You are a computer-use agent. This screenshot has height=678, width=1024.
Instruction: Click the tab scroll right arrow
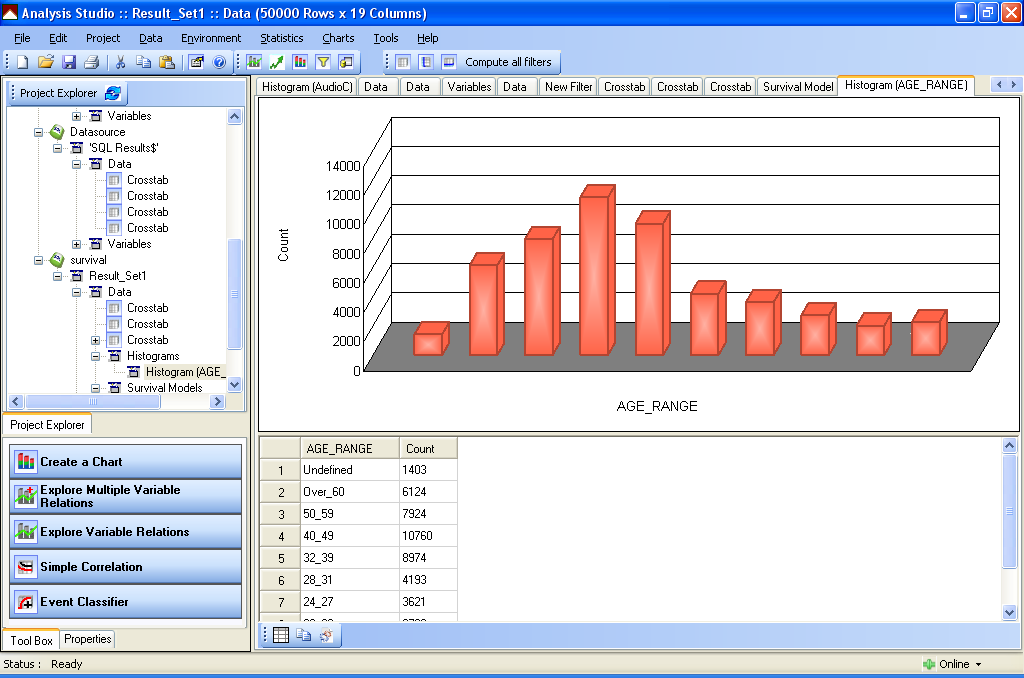point(1014,84)
